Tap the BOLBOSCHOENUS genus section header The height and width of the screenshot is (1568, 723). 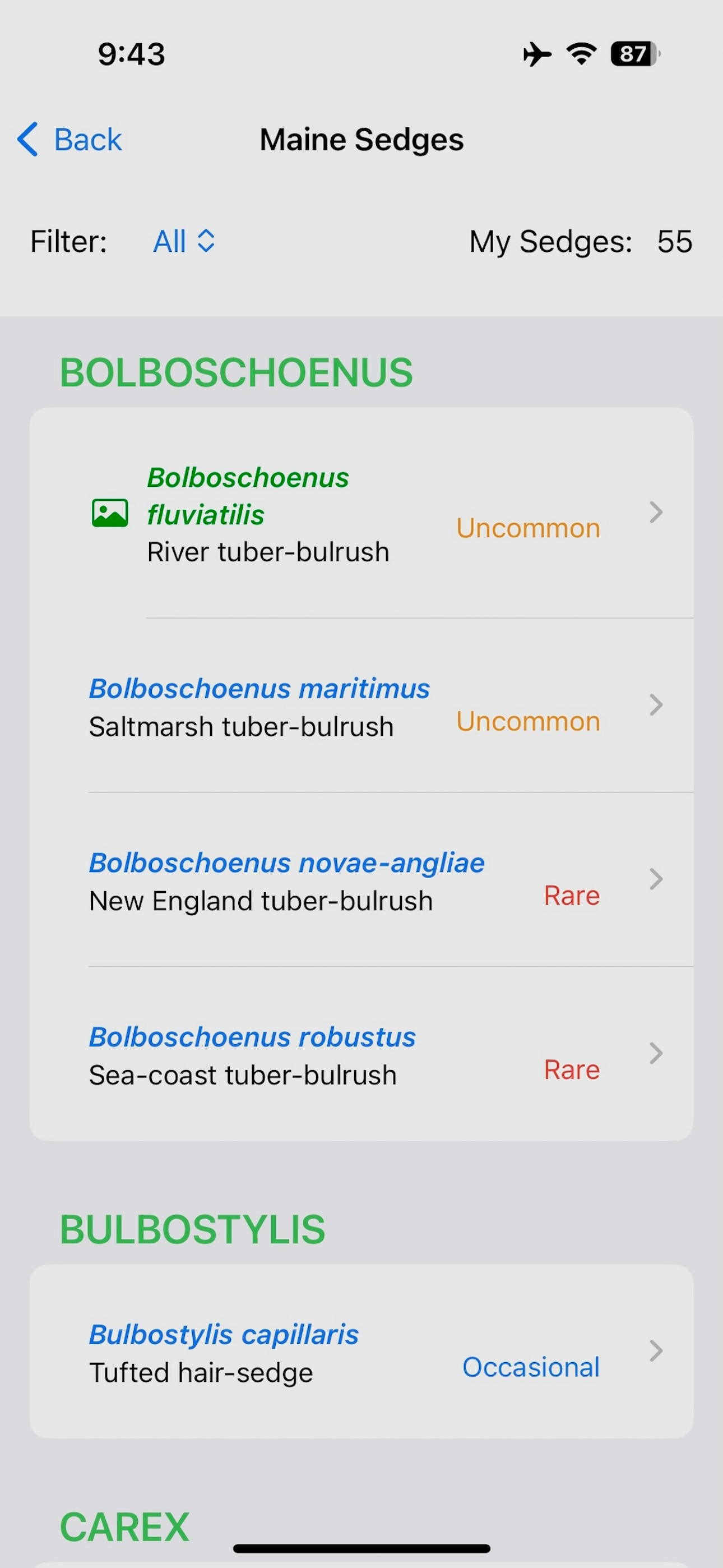pos(236,372)
